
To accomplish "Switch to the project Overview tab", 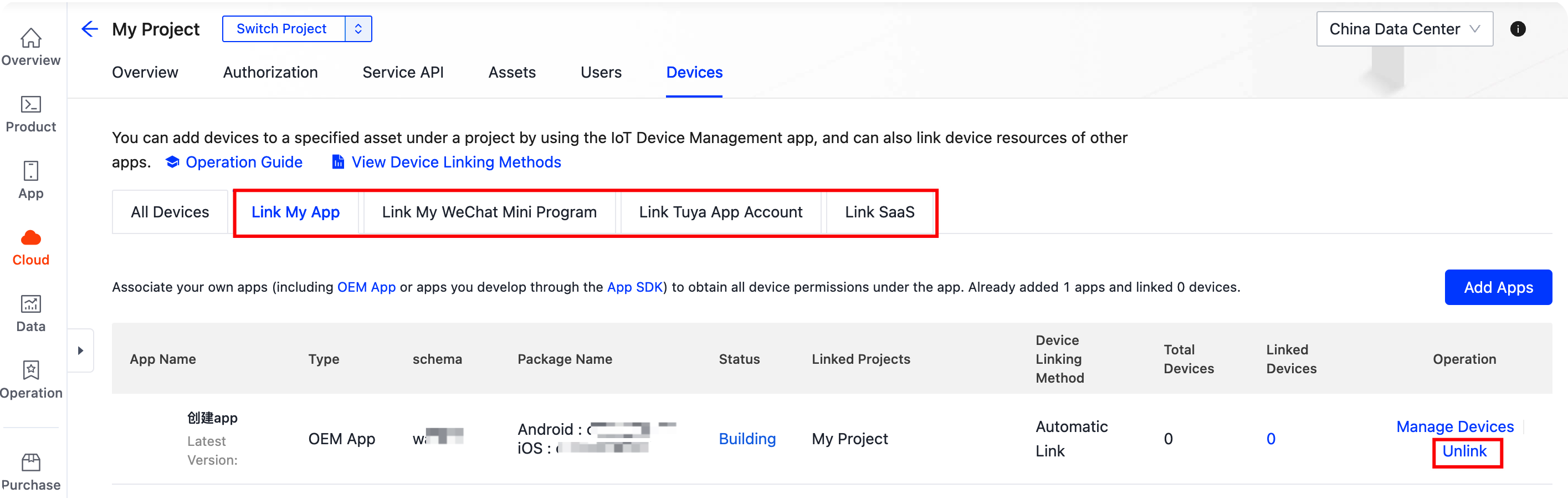I will (x=145, y=73).
